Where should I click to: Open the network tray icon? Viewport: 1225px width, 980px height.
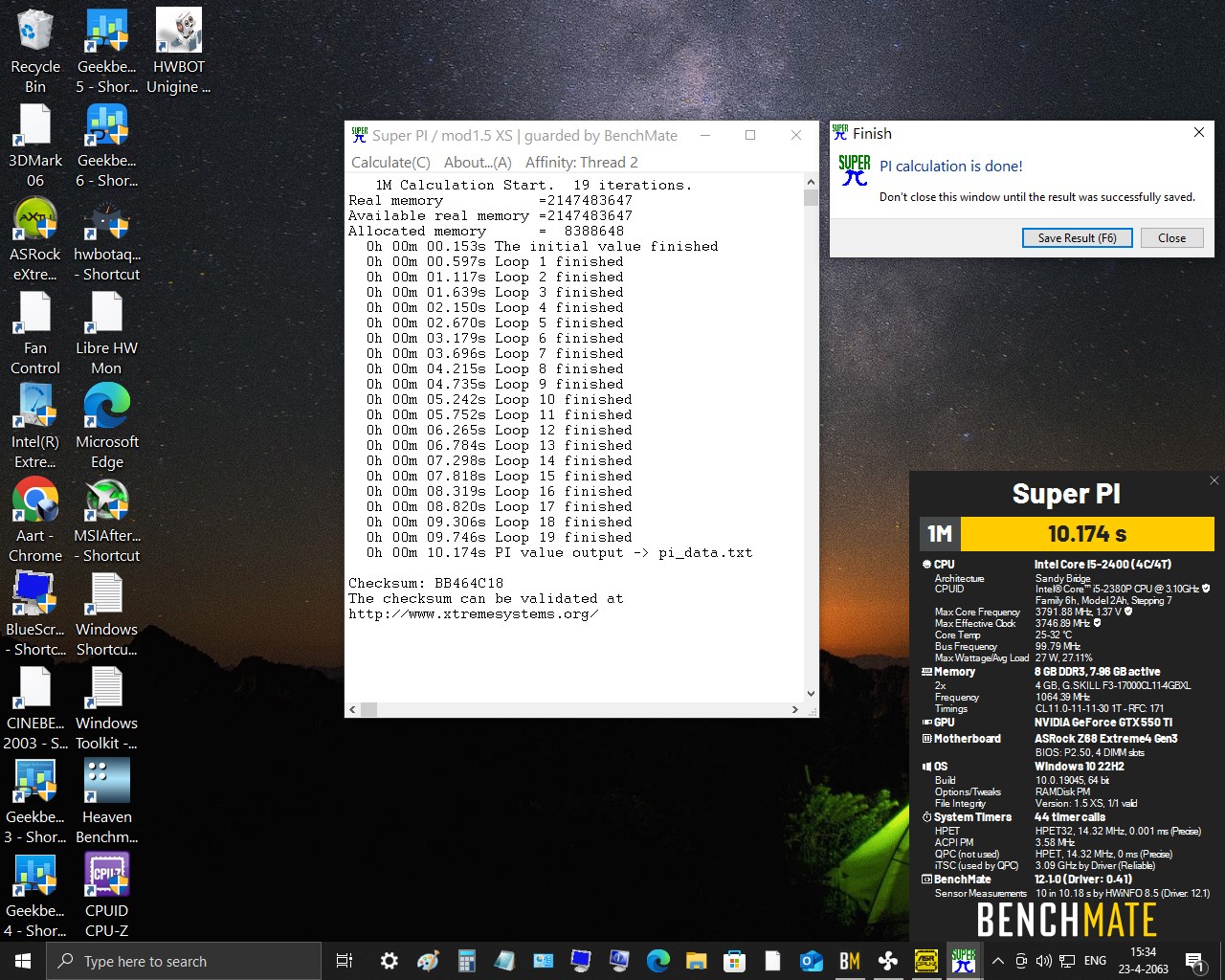[1067, 961]
